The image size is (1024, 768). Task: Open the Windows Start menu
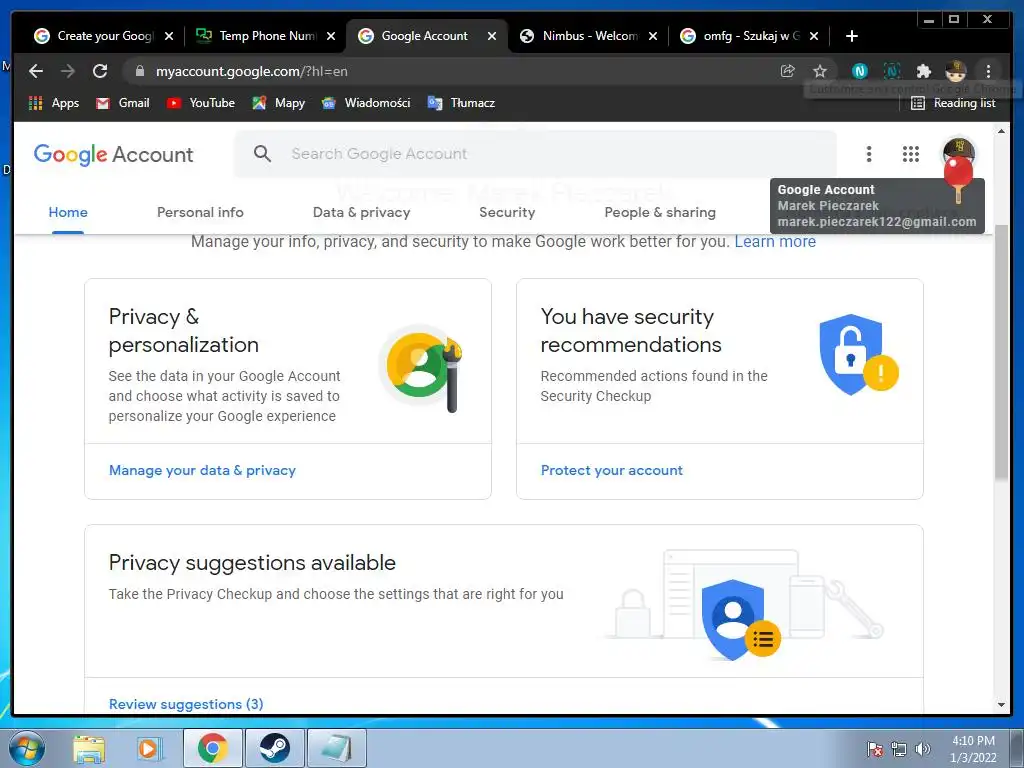27,748
